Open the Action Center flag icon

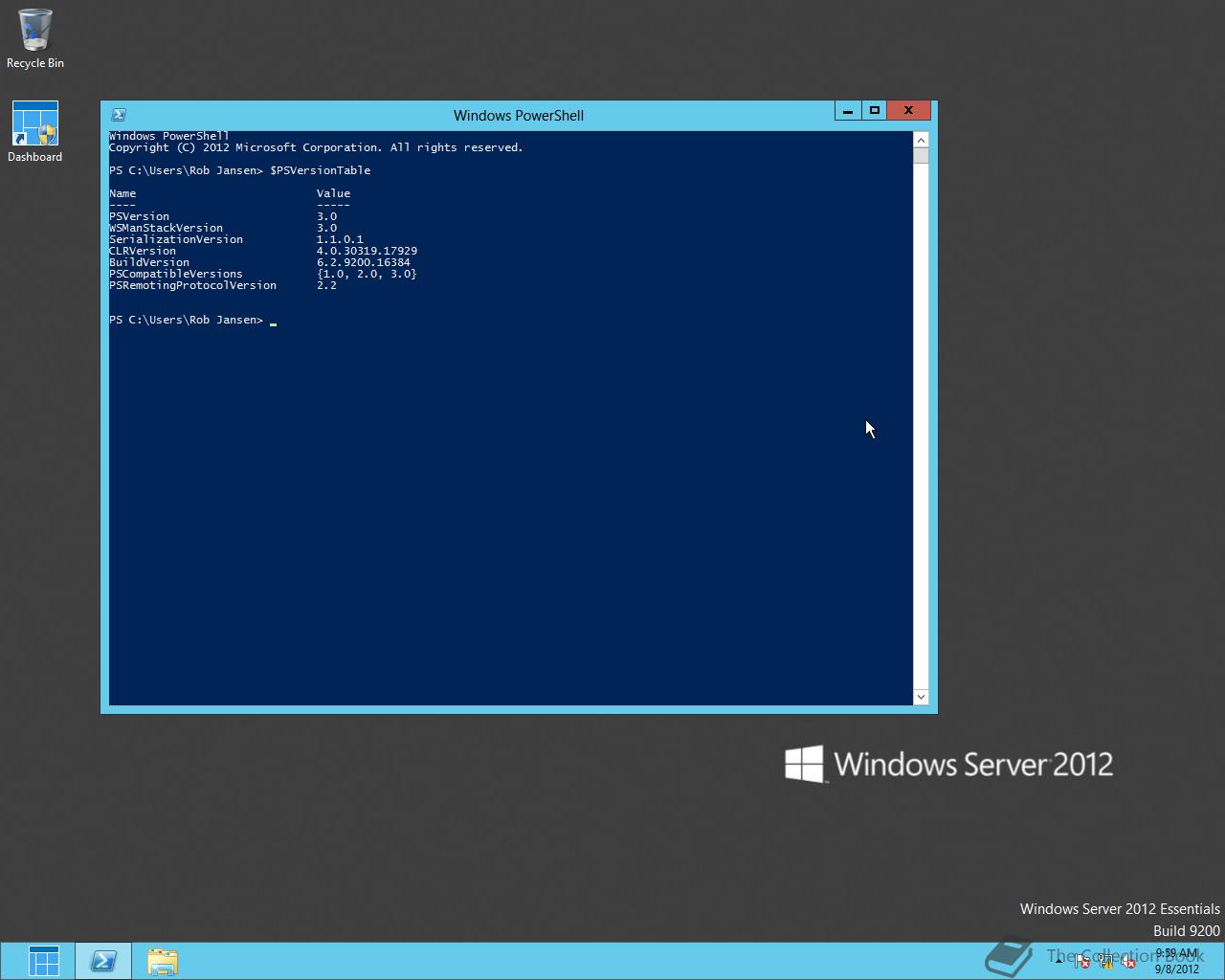tap(1082, 961)
